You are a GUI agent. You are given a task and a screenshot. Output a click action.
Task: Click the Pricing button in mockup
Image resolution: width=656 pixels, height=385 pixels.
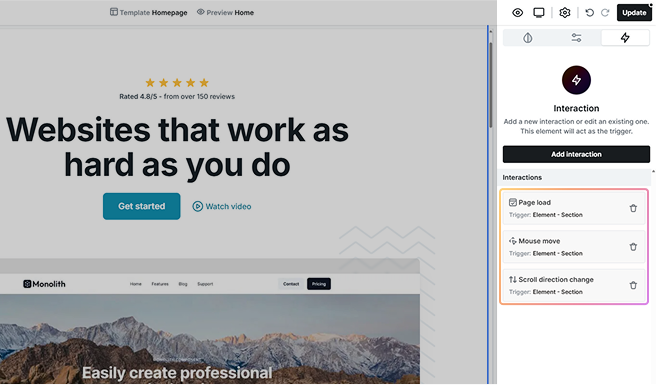(x=319, y=284)
